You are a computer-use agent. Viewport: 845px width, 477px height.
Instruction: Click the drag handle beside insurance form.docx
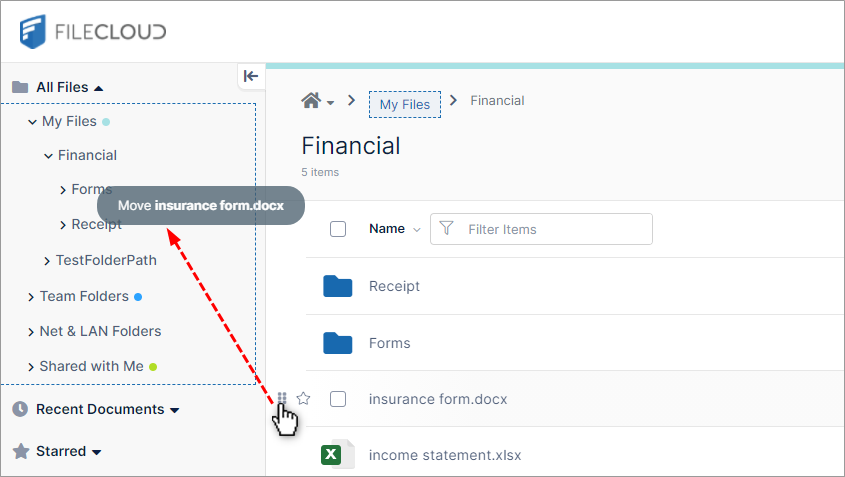click(282, 398)
